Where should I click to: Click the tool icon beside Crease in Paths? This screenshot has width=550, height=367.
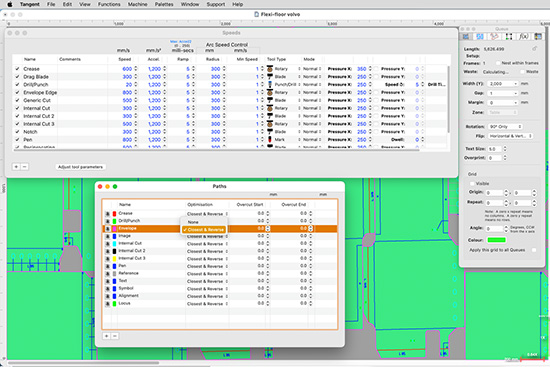[x=107, y=214]
